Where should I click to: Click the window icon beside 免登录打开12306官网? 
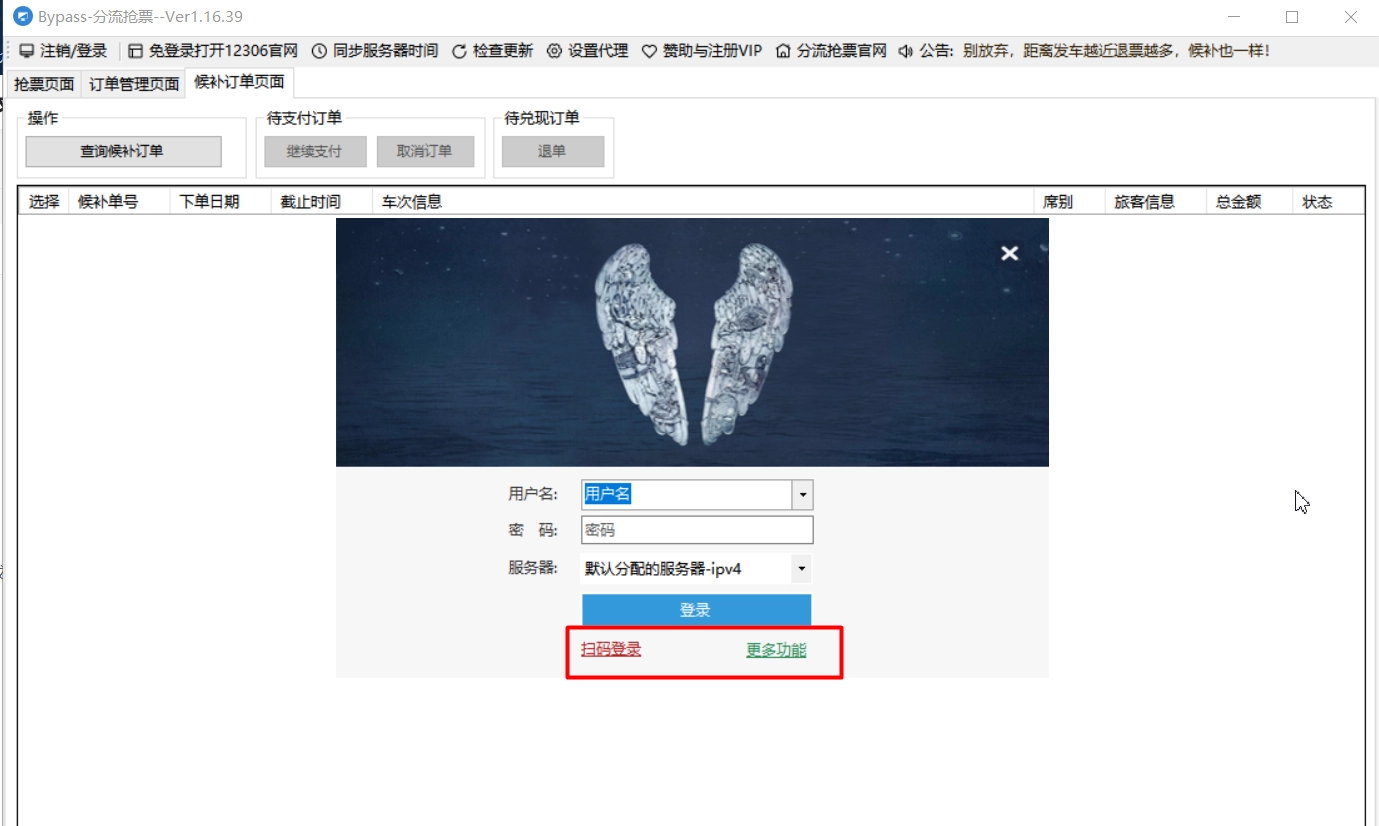136,51
